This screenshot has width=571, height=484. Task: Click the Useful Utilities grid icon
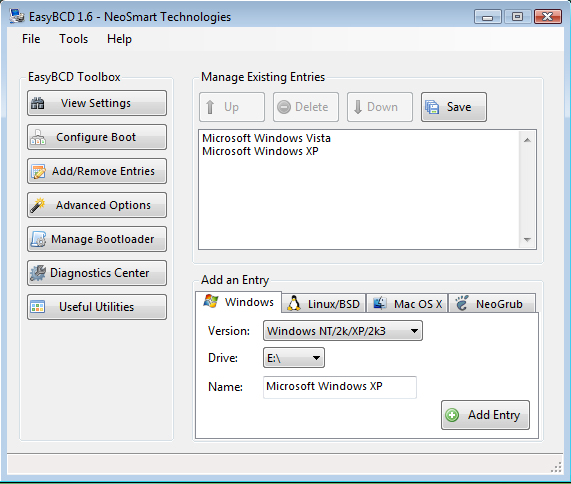(38, 307)
